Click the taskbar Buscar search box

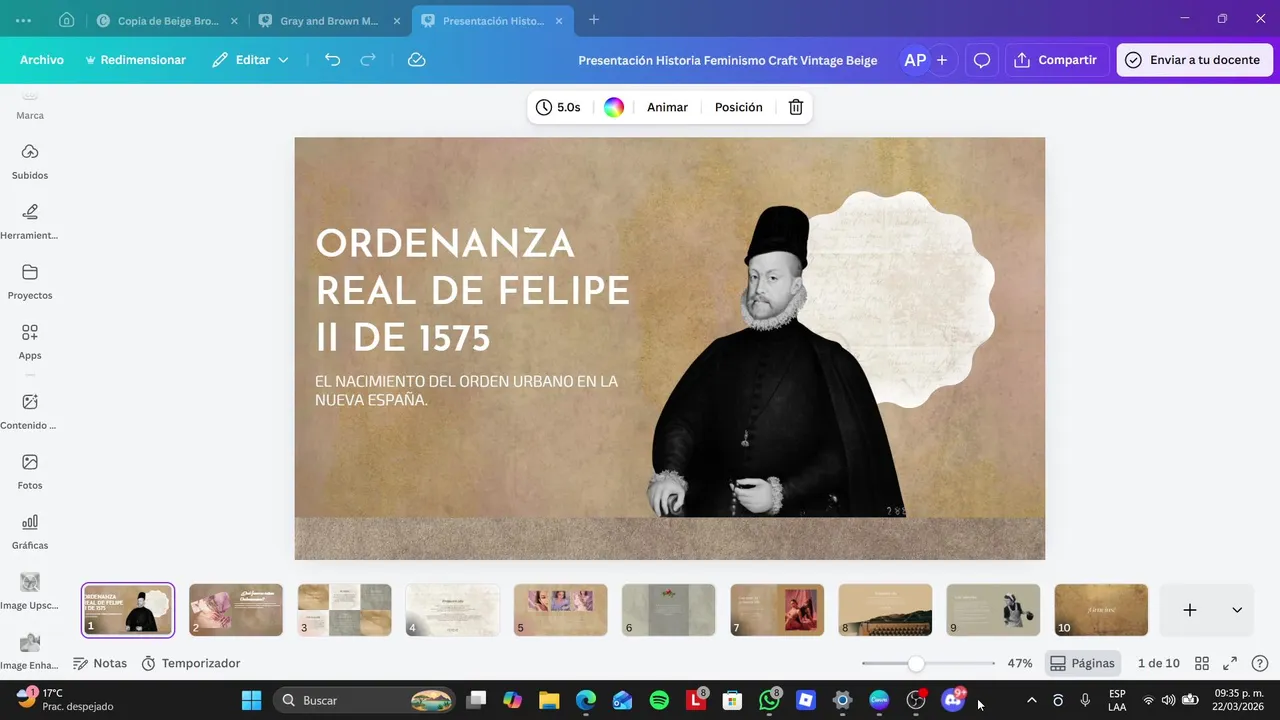tap(365, 700)
